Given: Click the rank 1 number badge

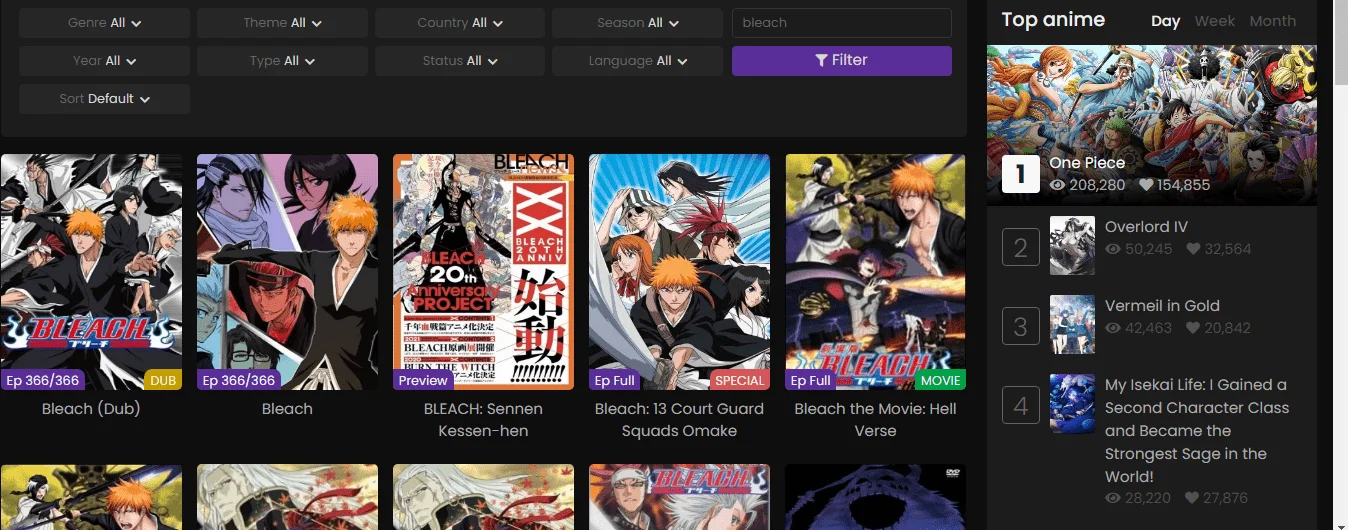Looking at the screenshot, I should (1020, 174).
